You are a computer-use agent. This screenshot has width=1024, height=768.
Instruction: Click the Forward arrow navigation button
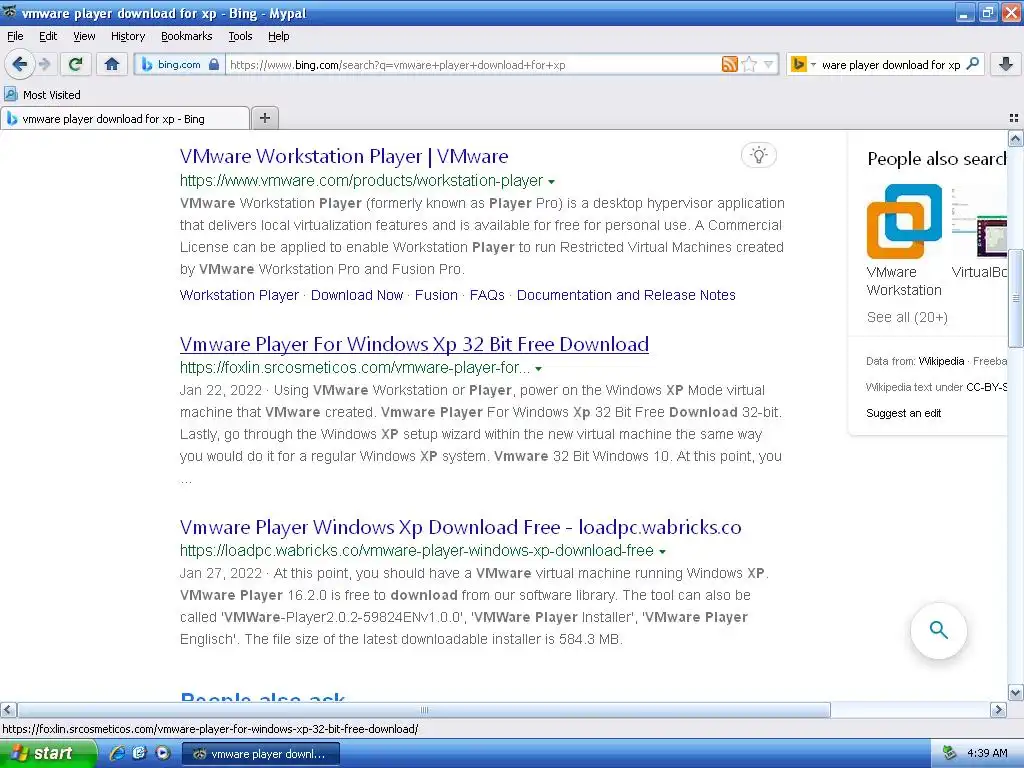[44, 64]
